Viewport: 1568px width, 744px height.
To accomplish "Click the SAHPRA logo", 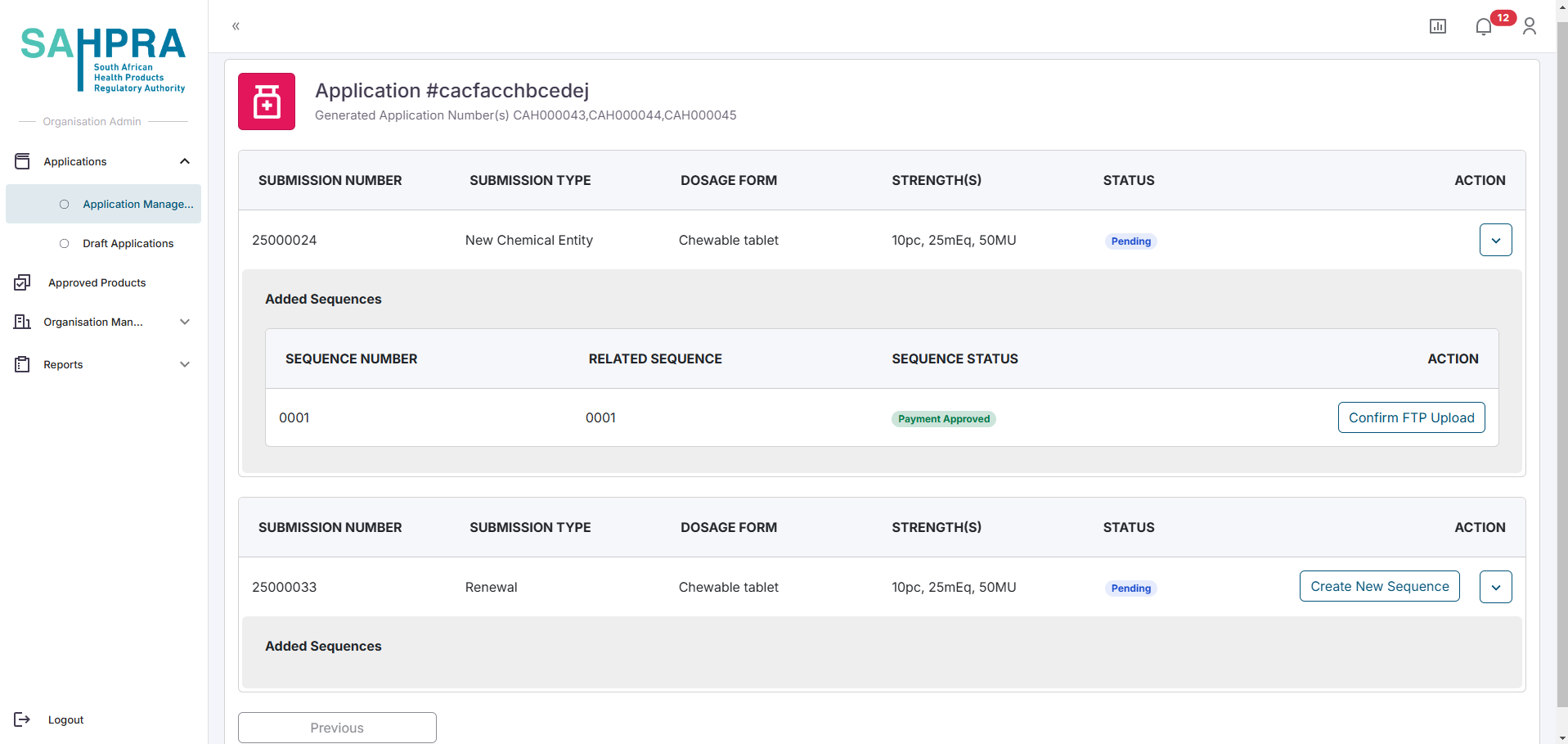I will [x=103, y=58].
